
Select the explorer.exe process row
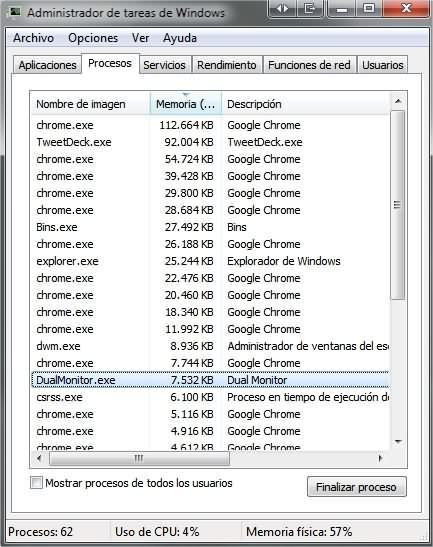pos(210,261)
